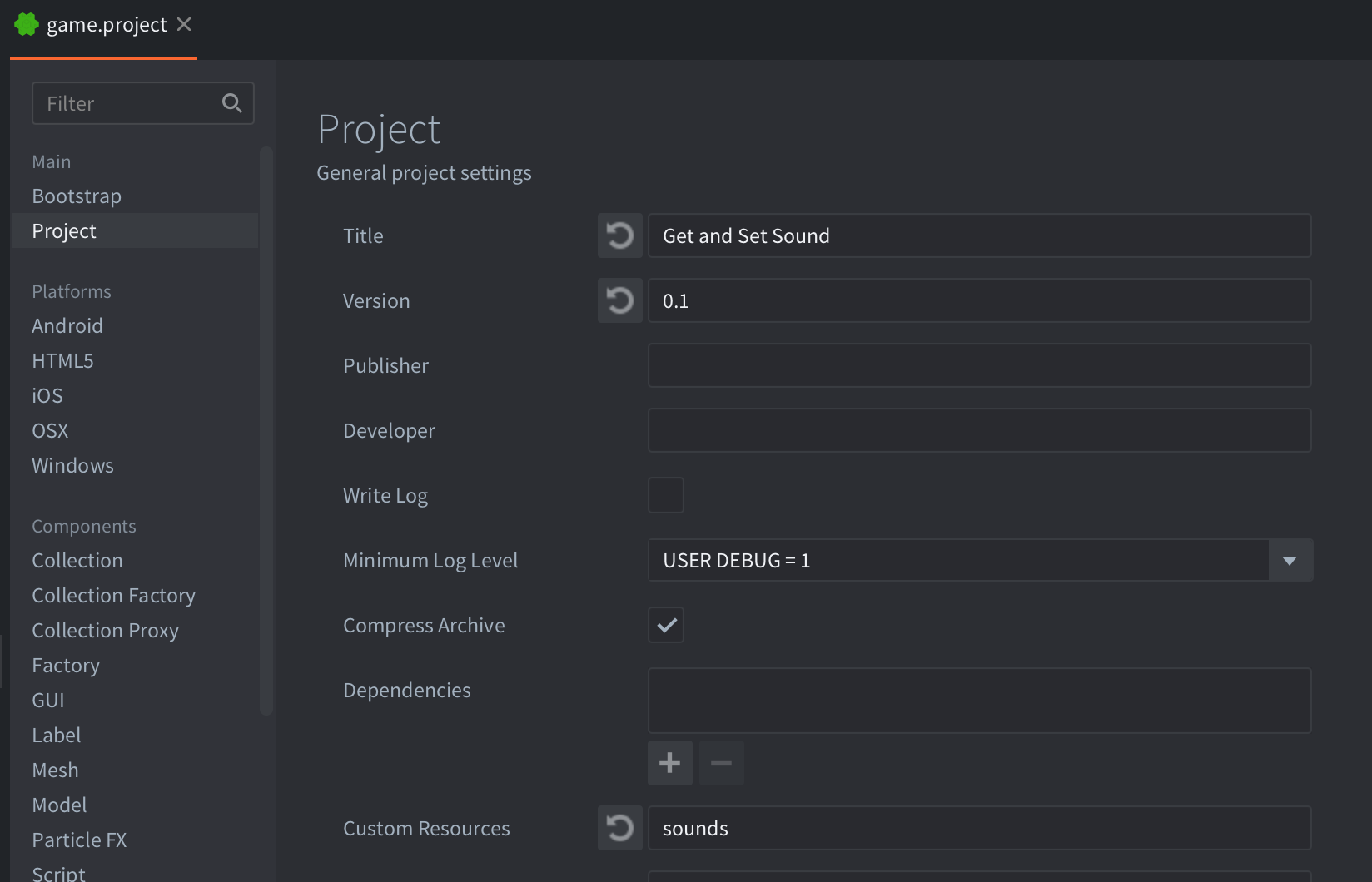Click the search magnifier in Filter box
This screenshot has width=1372, height=882.
coord(231,103)
